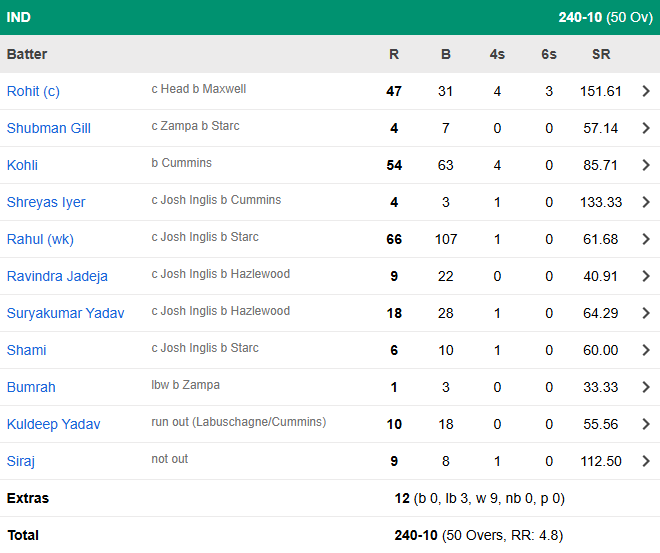Click the 6s column header

pyautogui.click(x=549, y=54)
